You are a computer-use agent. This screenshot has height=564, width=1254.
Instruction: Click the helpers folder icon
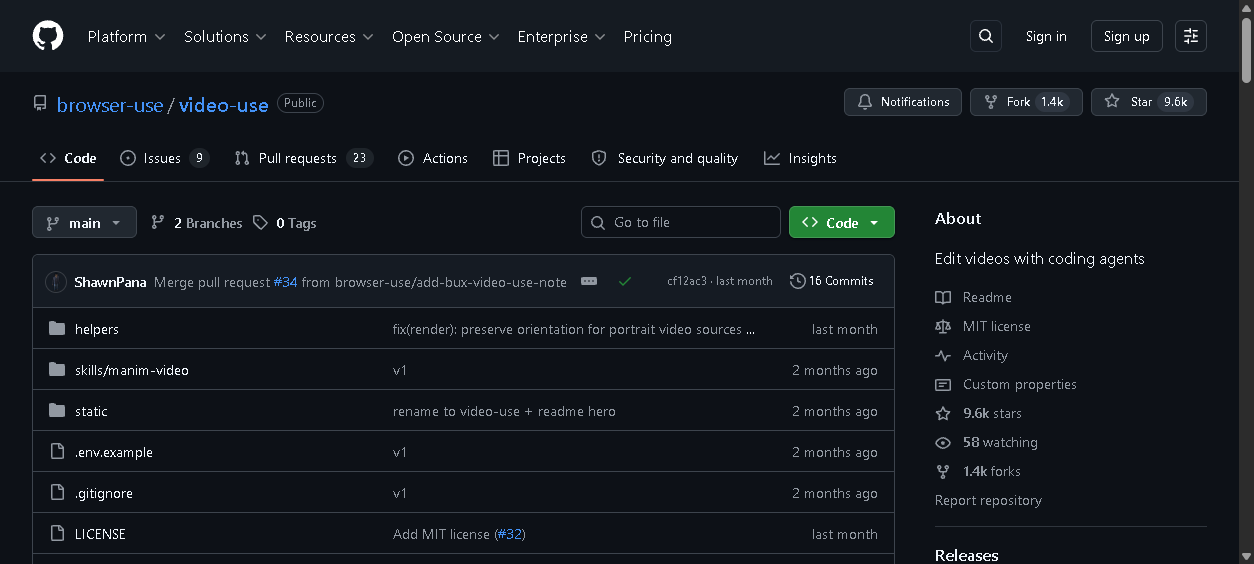click(x=57, y=329)
